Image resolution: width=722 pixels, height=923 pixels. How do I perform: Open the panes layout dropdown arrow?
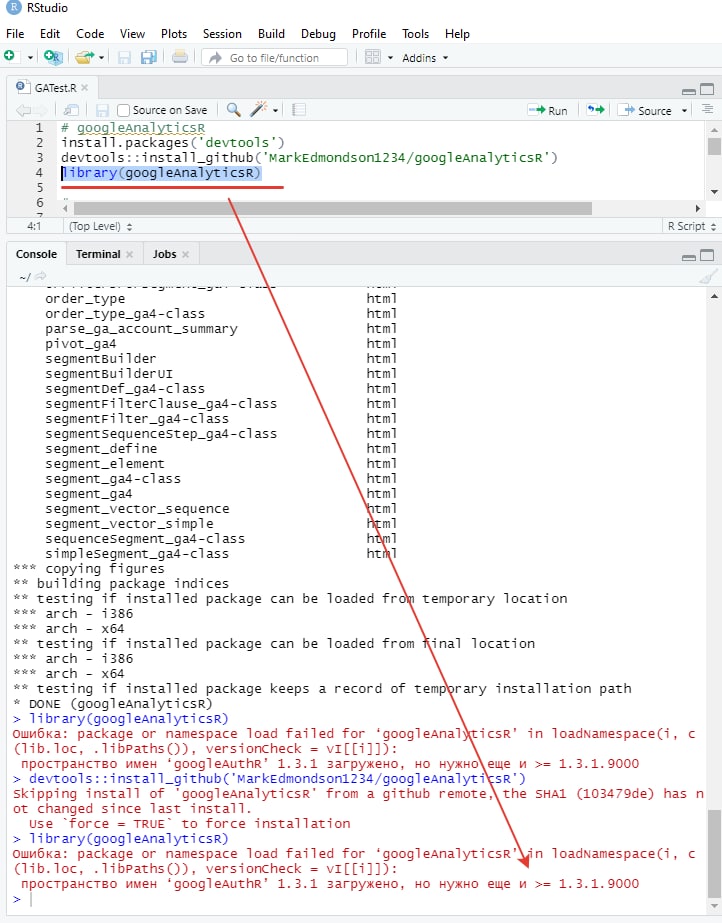coord(390,58)
